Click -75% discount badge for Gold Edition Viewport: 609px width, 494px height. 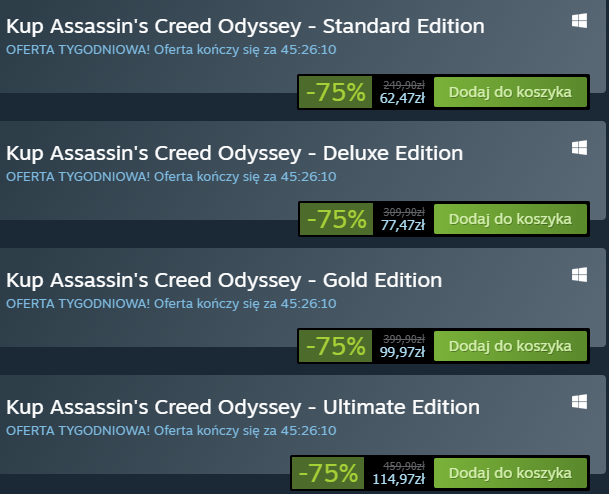pos(336,347)
